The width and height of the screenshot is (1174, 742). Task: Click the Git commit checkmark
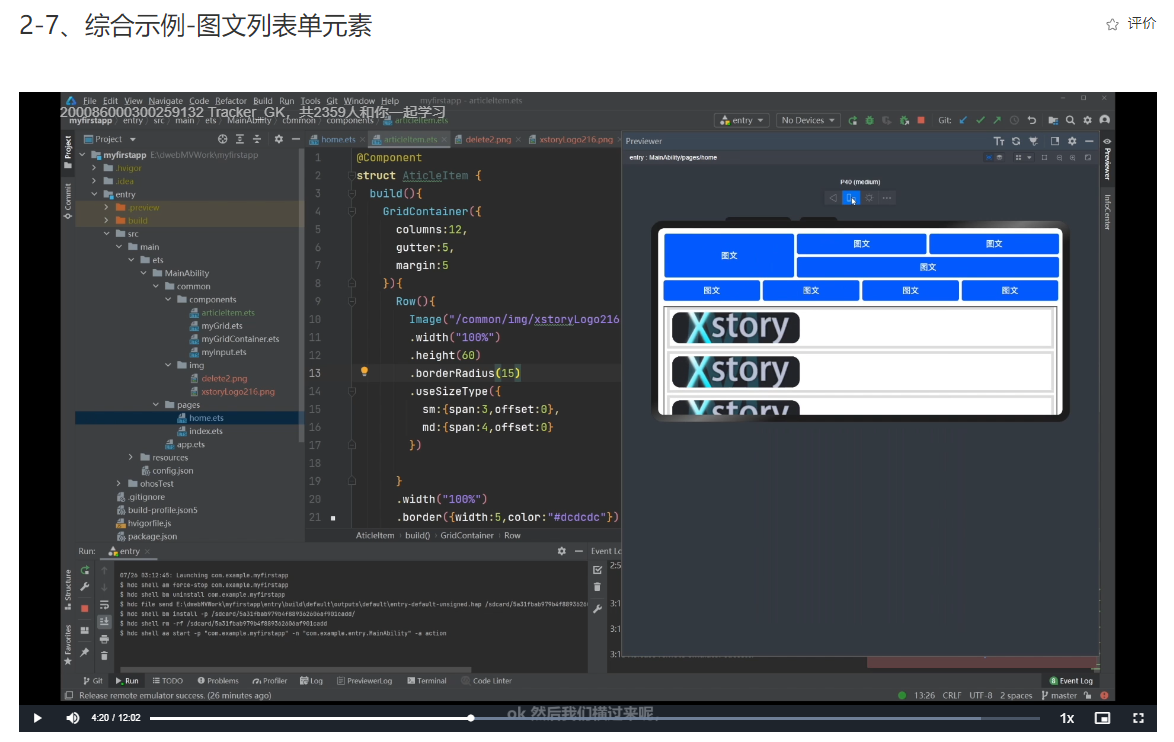(980, 120)
